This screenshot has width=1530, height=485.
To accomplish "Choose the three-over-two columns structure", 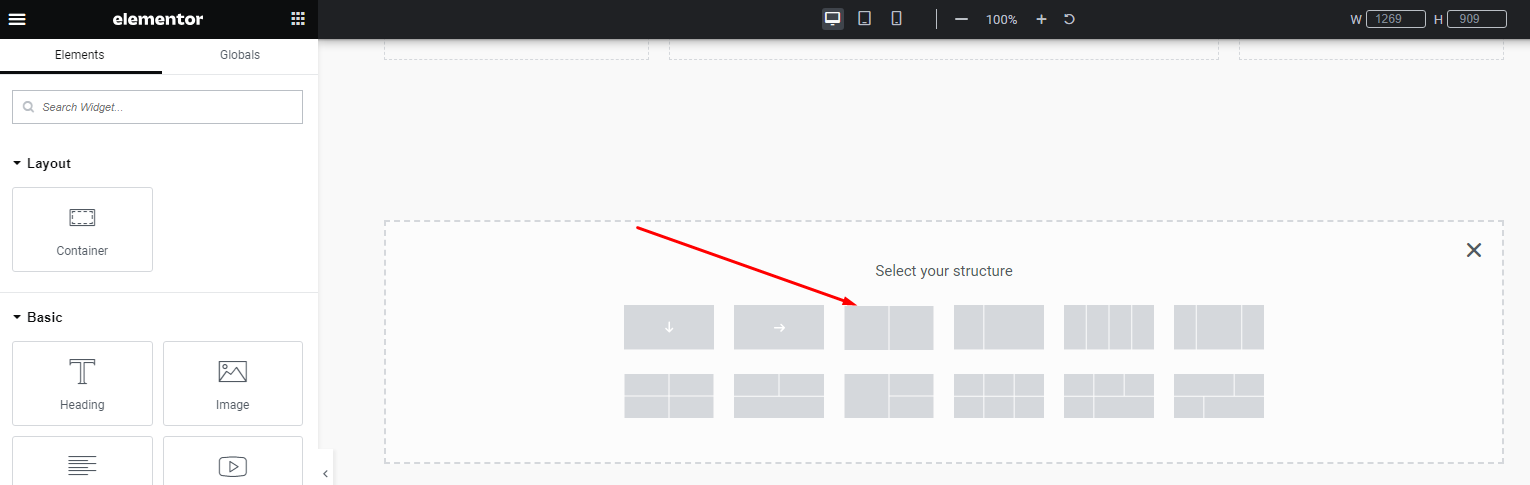I will pyautogui.click(x=1109, y=396).
